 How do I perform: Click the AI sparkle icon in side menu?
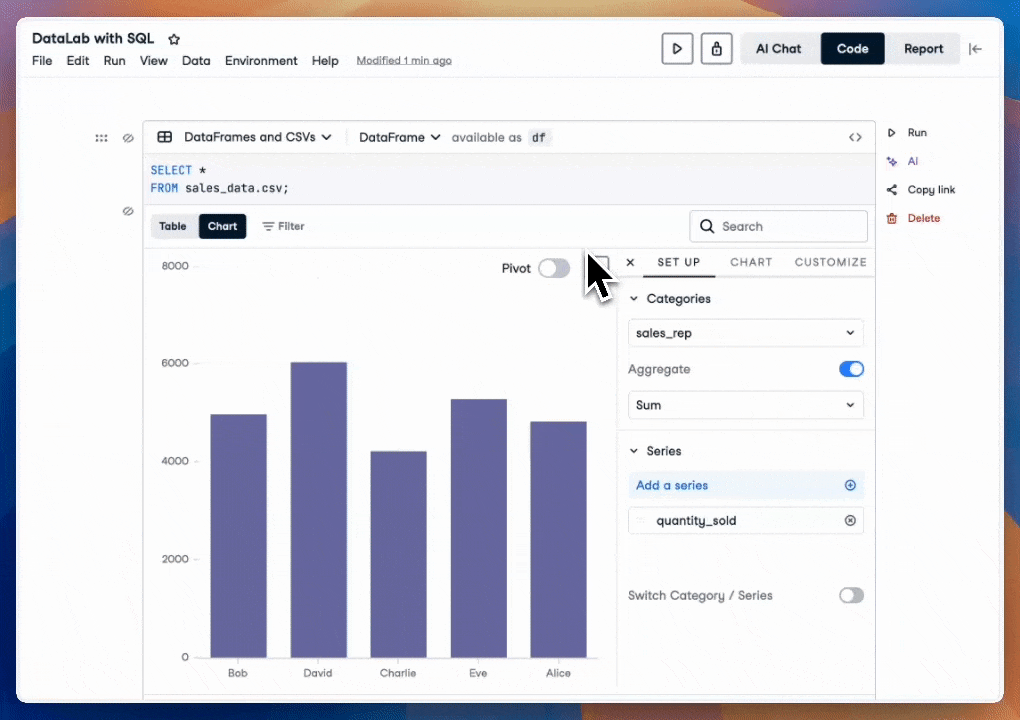click(x=892, y=161)
